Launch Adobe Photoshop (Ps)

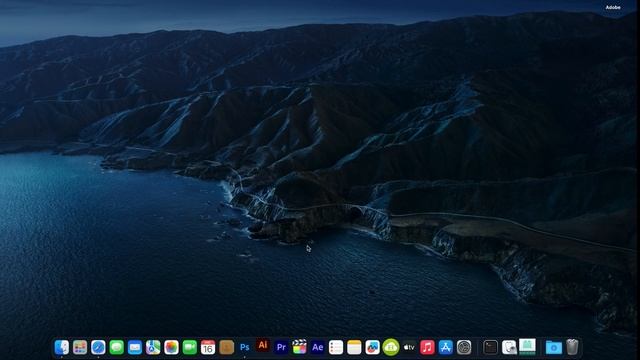[244, 347]
